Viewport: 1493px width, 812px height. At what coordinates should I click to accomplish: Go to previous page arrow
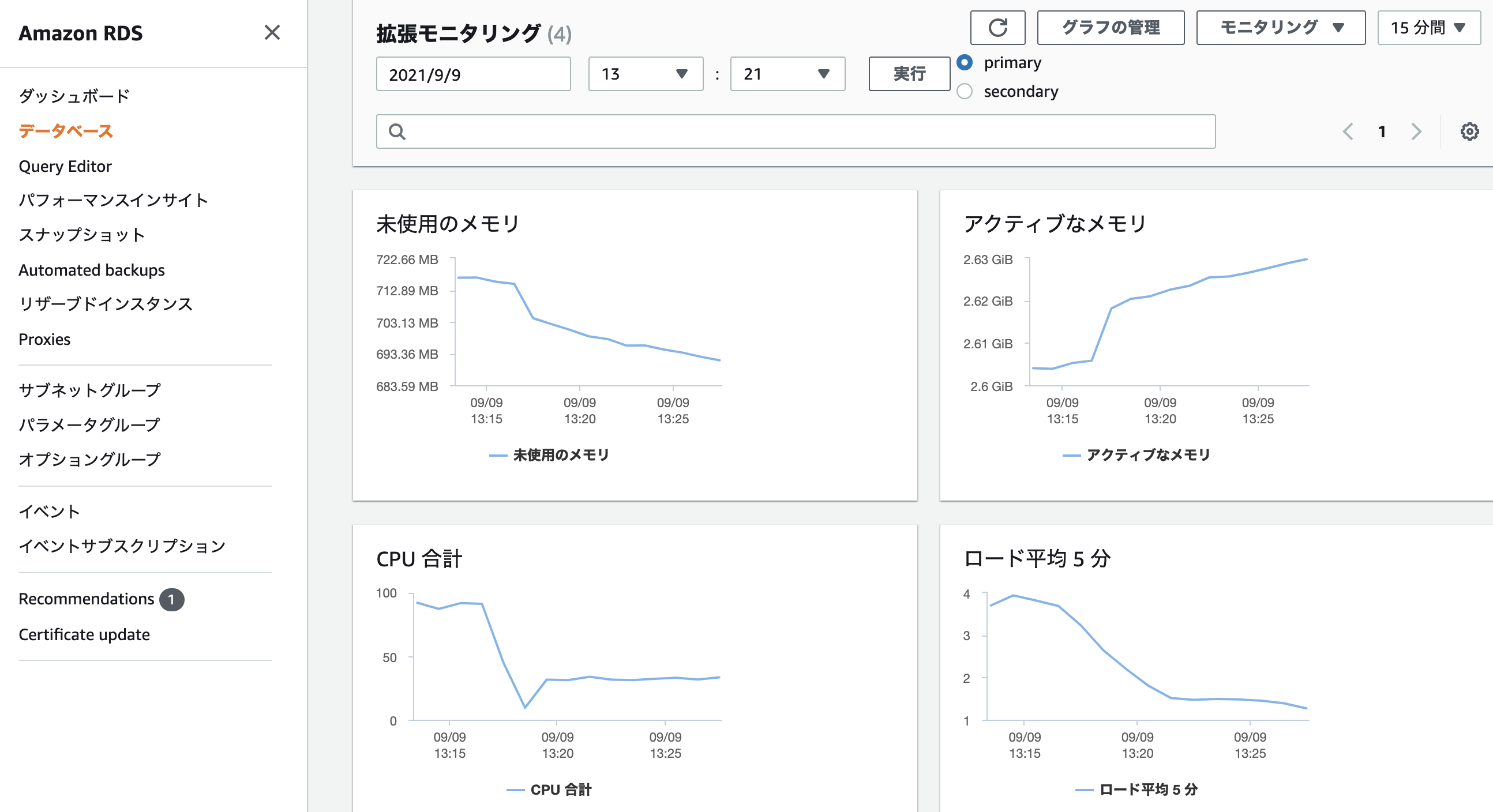[x=1348, y=131]
